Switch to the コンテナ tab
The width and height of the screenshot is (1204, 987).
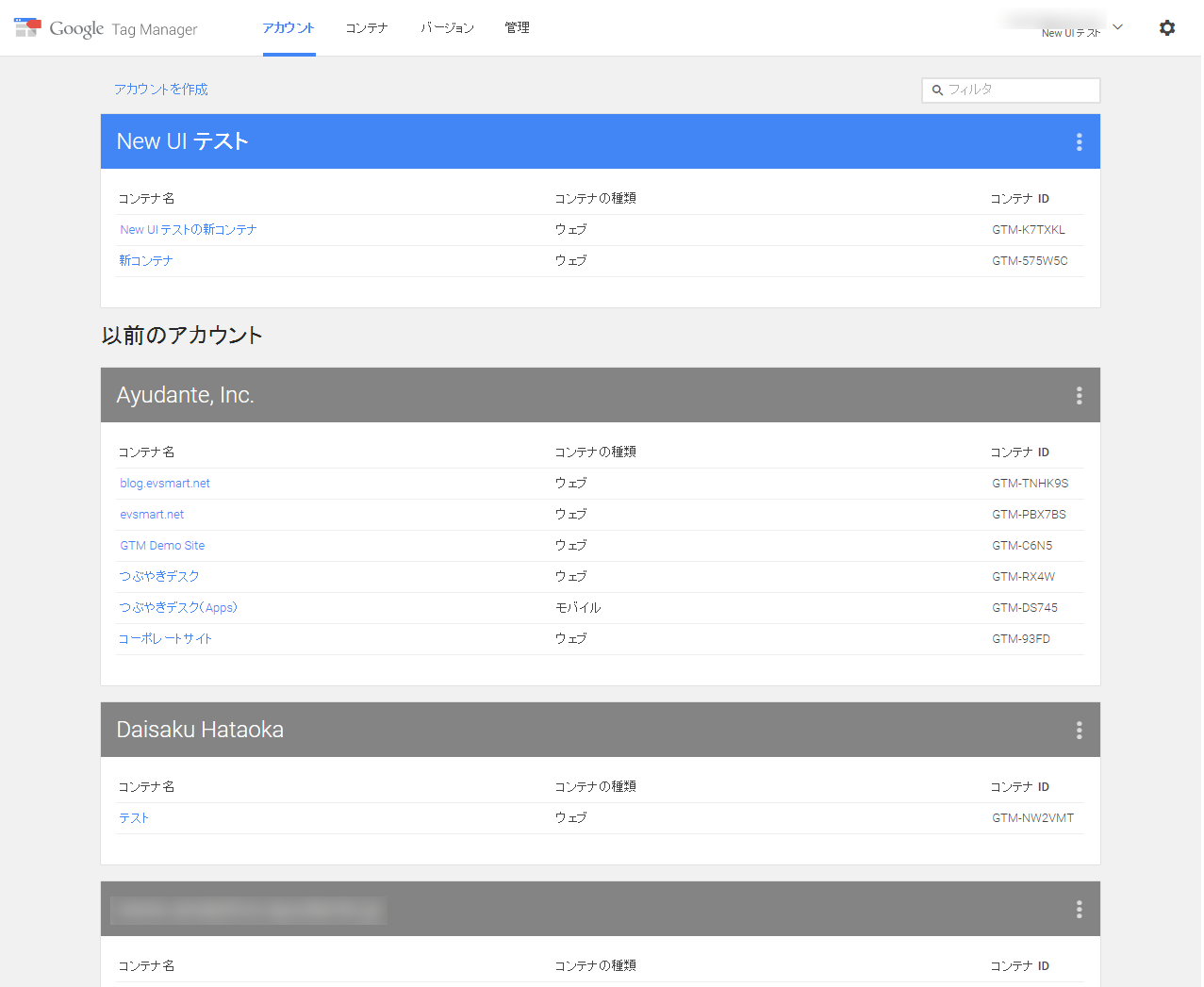point(367,28)
